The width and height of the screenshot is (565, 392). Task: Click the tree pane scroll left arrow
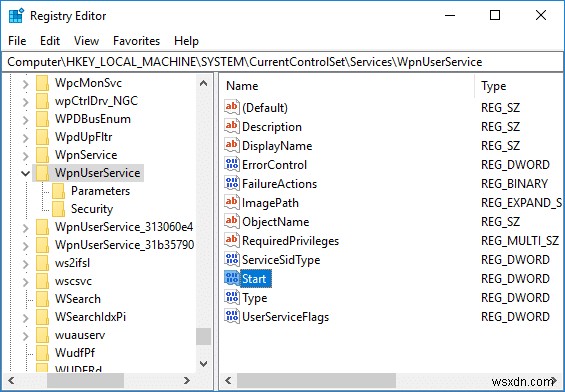click(x=11, y=380)
